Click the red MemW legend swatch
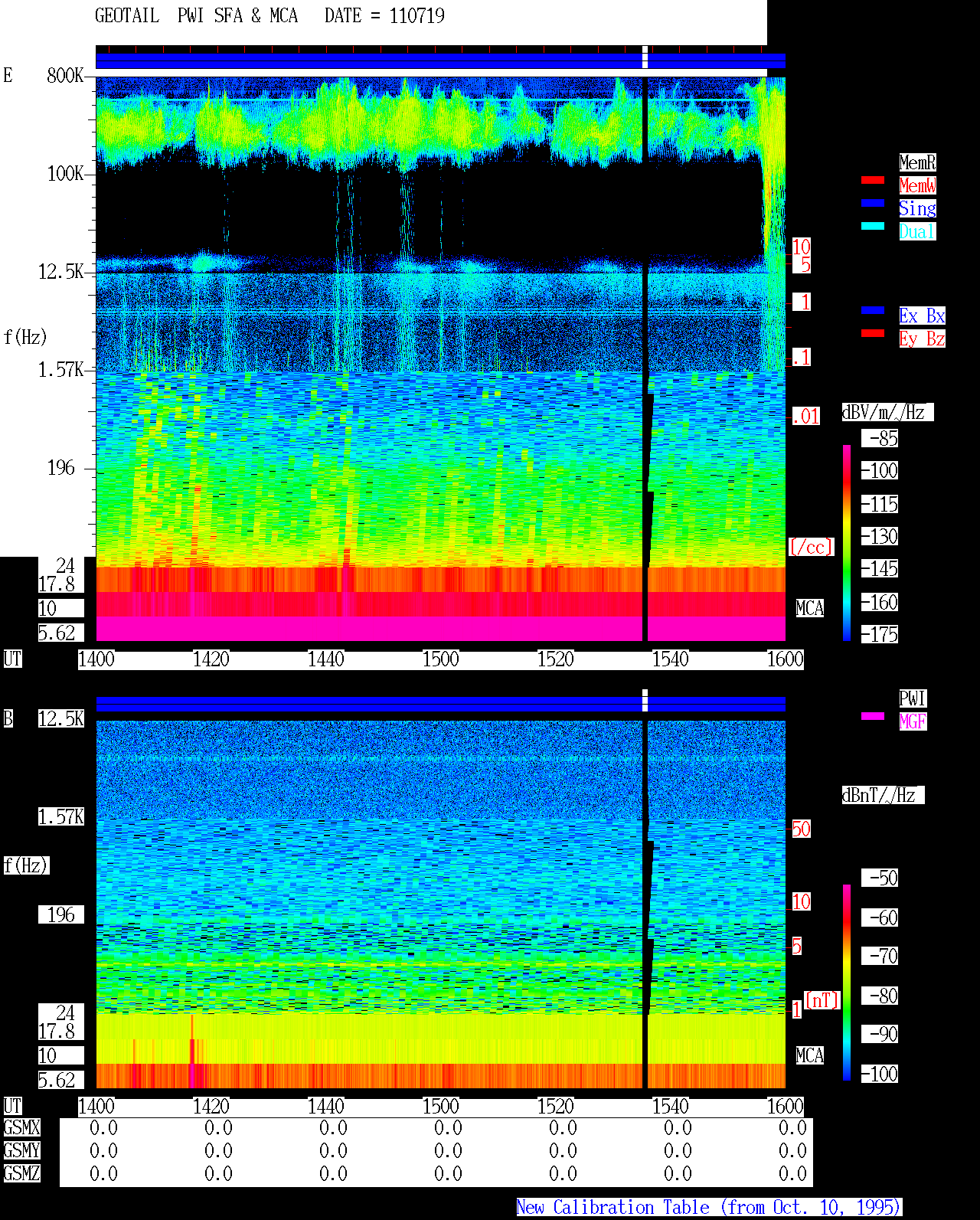Screen dimensions: 980x1220 (x=873, y=180)
